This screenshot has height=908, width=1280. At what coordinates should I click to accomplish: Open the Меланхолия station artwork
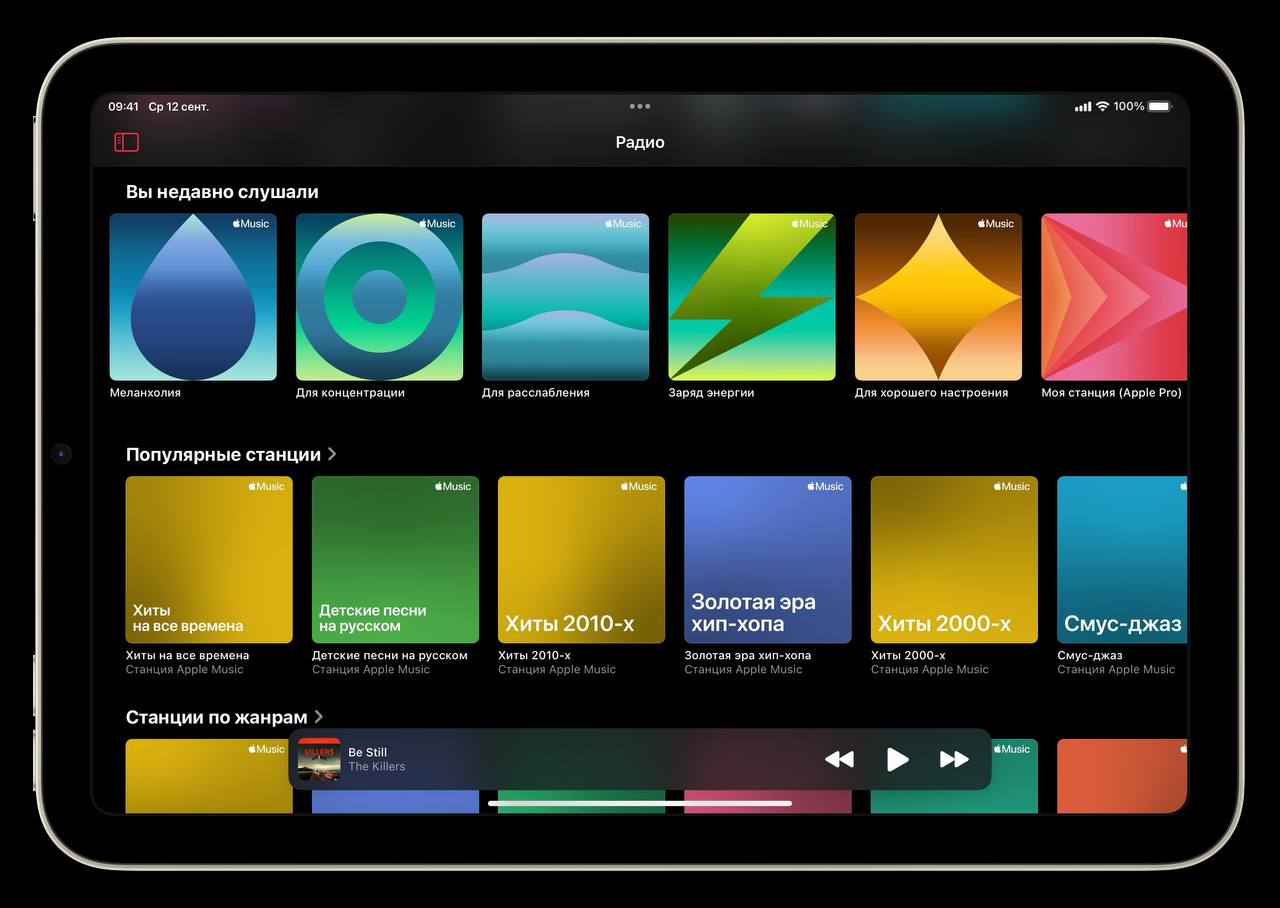coord(193,297)
